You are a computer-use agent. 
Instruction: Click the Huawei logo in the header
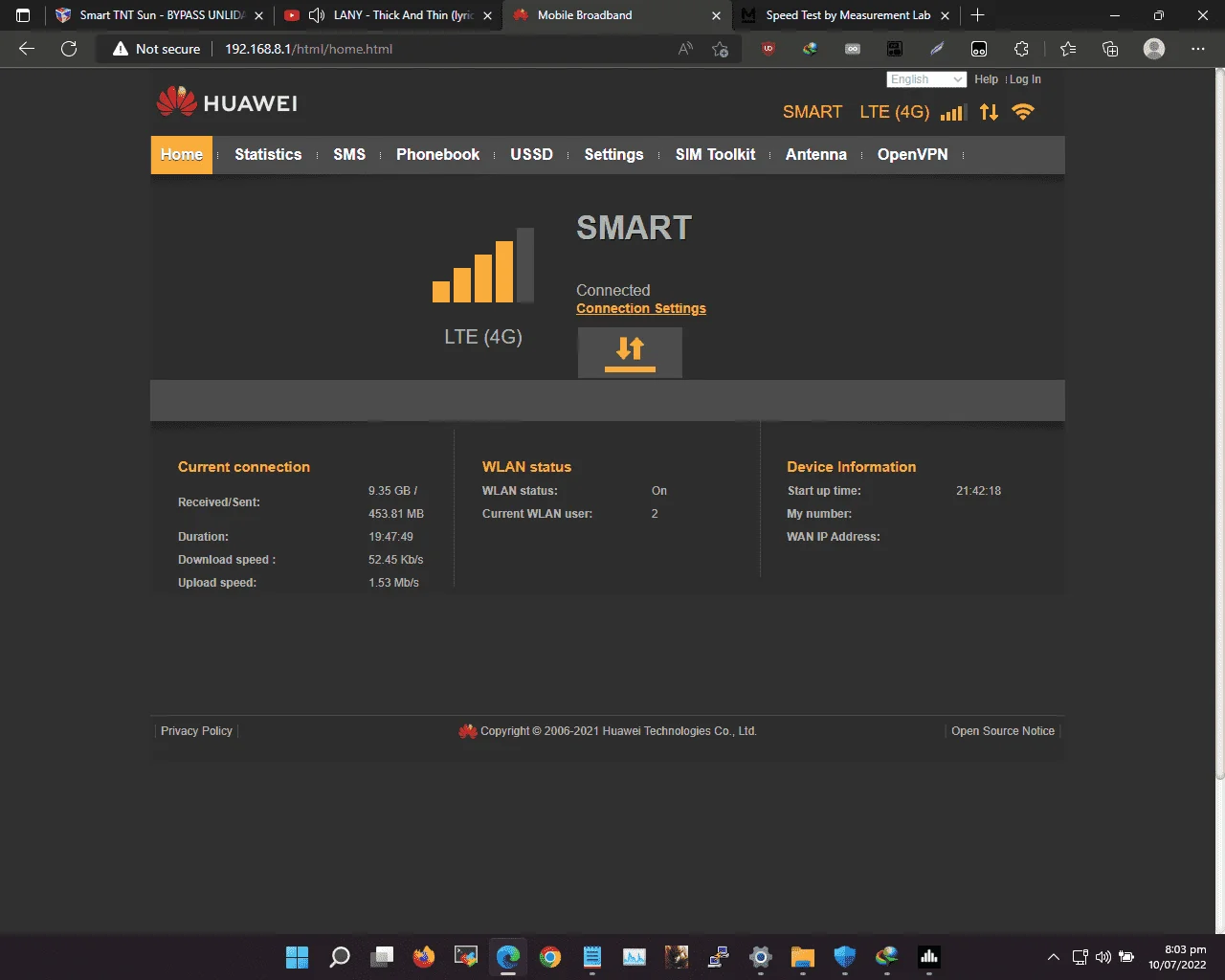pyautogui.click(x=227, y=101)
